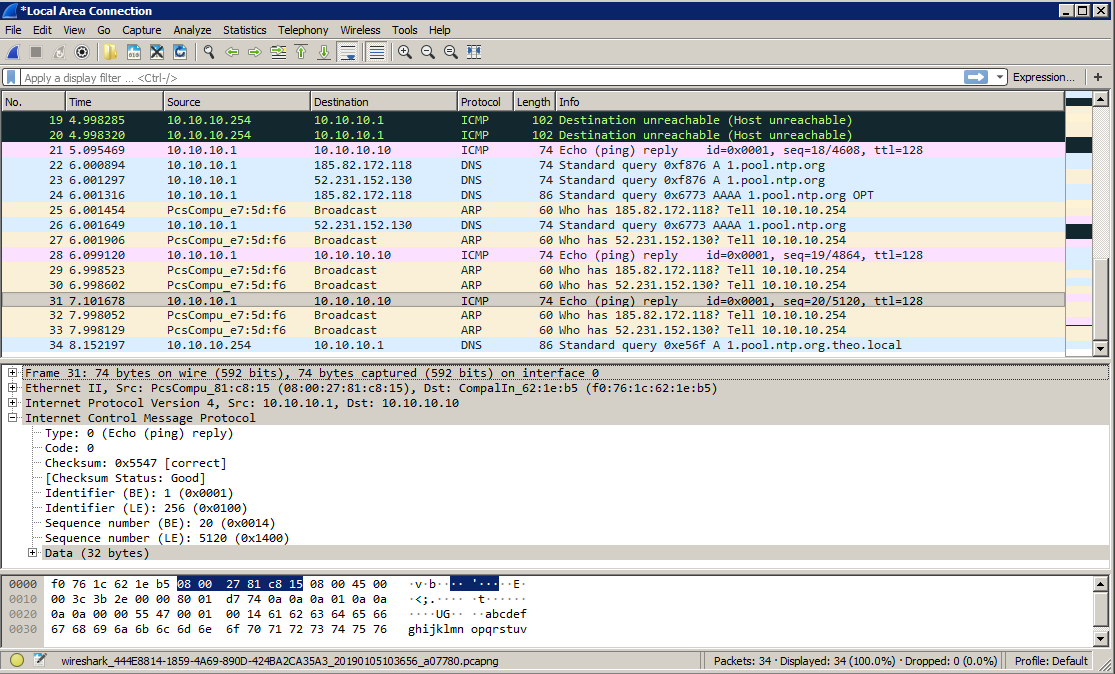The width and height of the screenshot is (1115, 674).
Task: Restart the current capture
Action: 58,51
